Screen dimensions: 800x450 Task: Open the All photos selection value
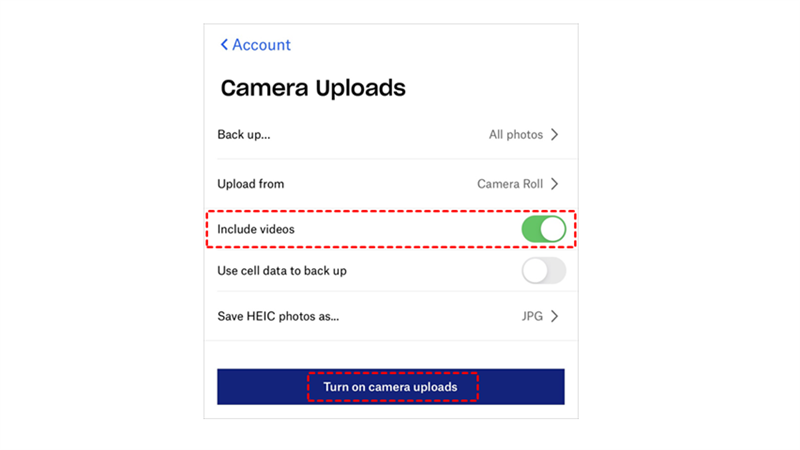(x=516, y=134)
